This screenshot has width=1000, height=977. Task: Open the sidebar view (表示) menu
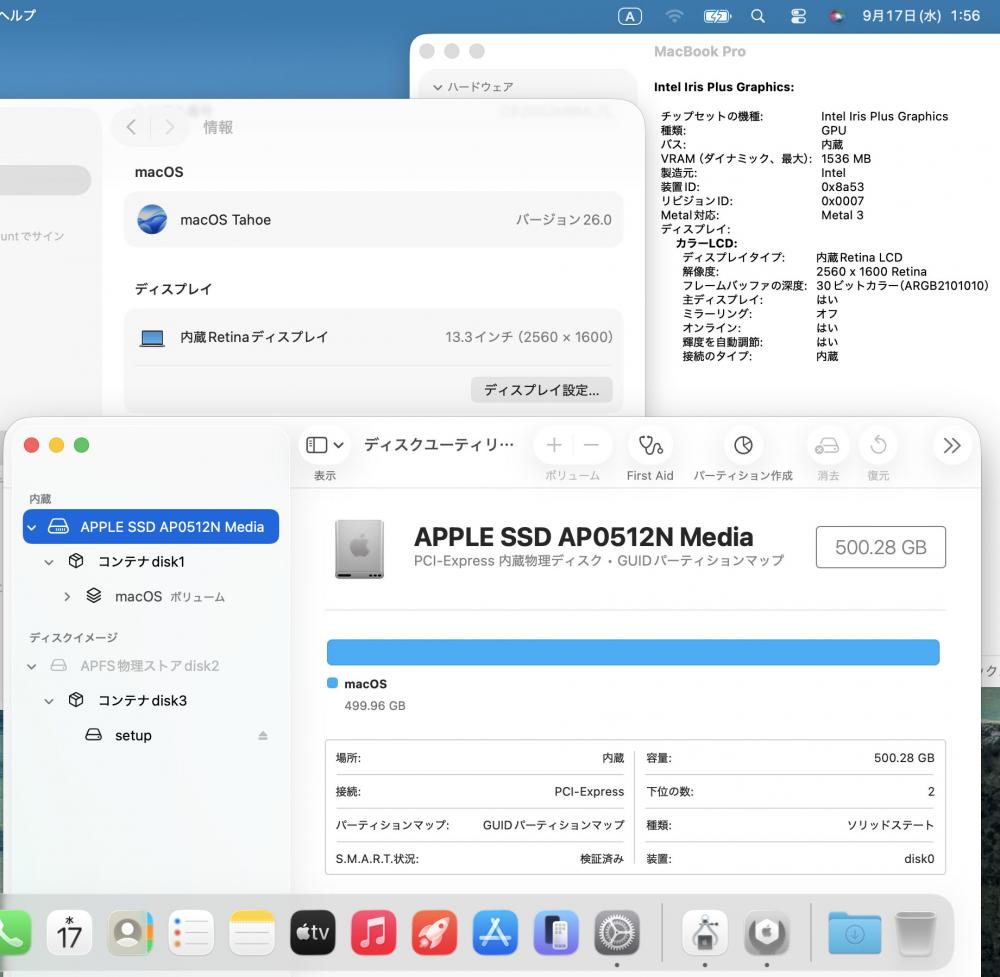tap(325, 445)
